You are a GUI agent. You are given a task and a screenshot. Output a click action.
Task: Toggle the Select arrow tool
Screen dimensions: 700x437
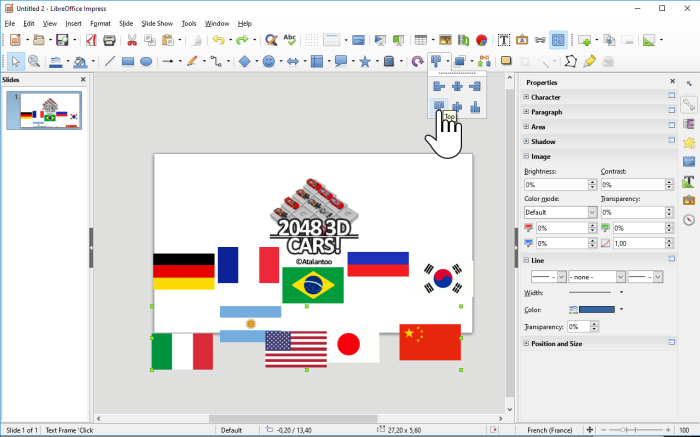click(x=16, y=62)
